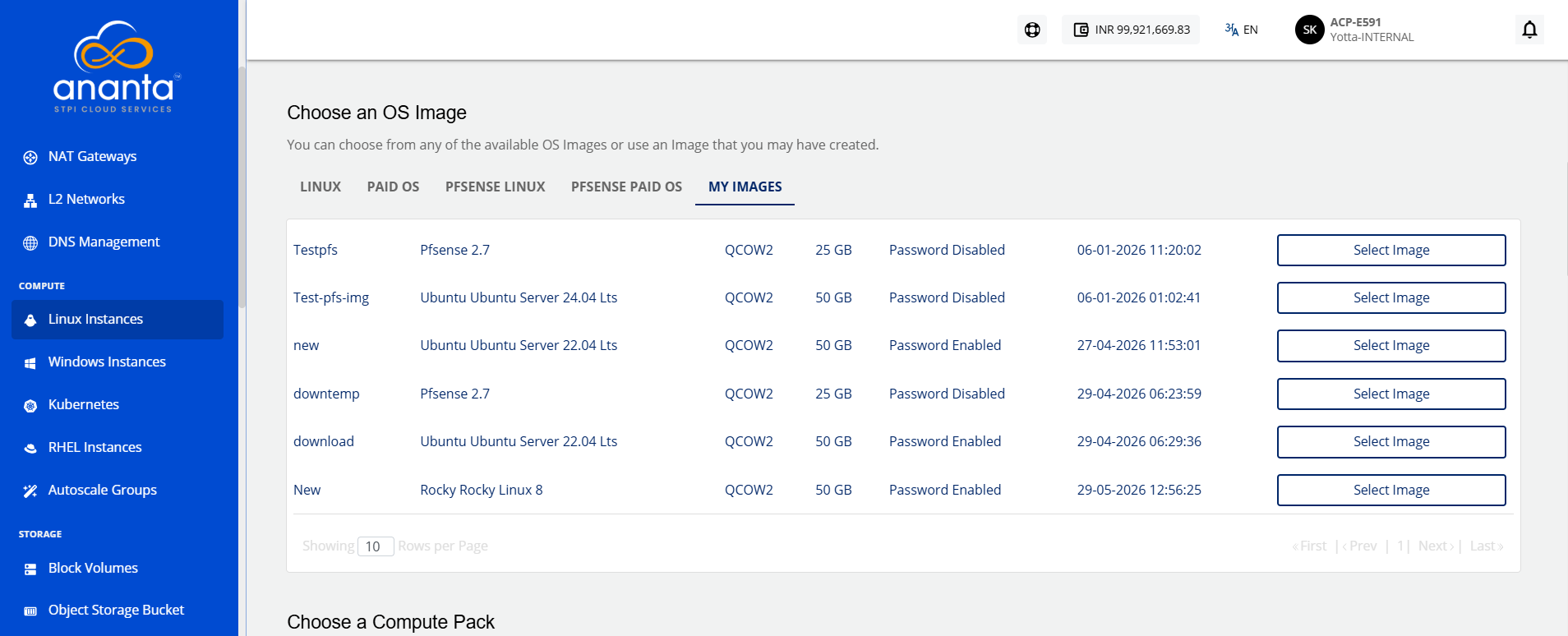Open the notifications bell
The image size is (1568, 636).
coord(1529,30)
